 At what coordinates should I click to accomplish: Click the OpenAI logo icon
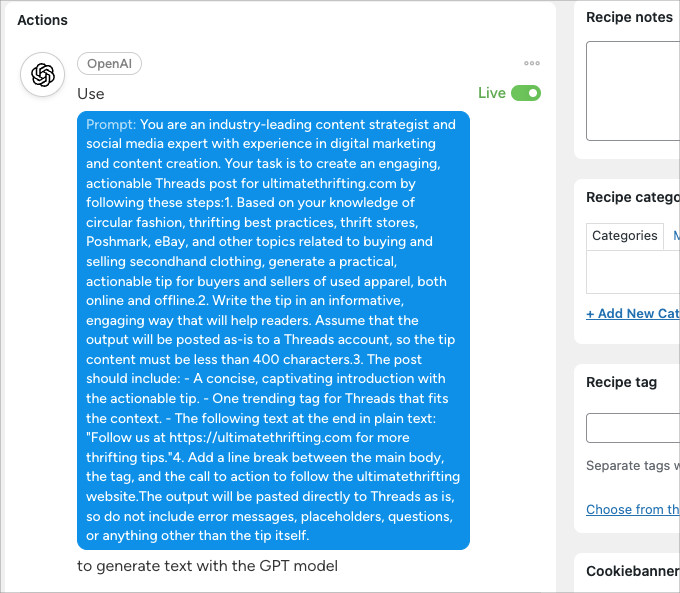pyautogui.click(x=42, y=75)
